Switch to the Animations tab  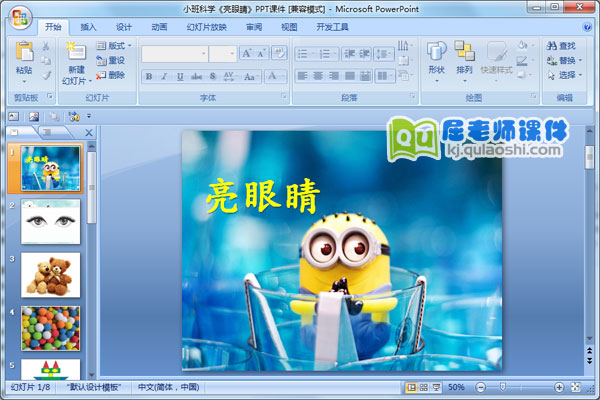tap(159, 27)
